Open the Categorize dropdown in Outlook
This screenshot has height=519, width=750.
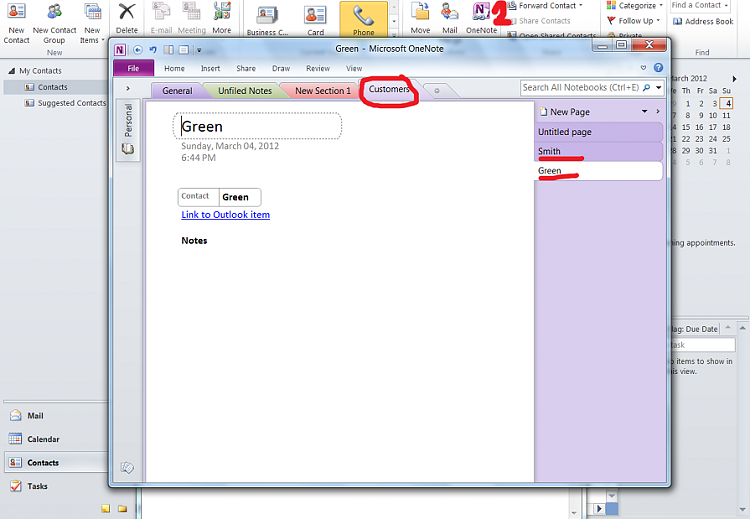(x=635, y=6)
